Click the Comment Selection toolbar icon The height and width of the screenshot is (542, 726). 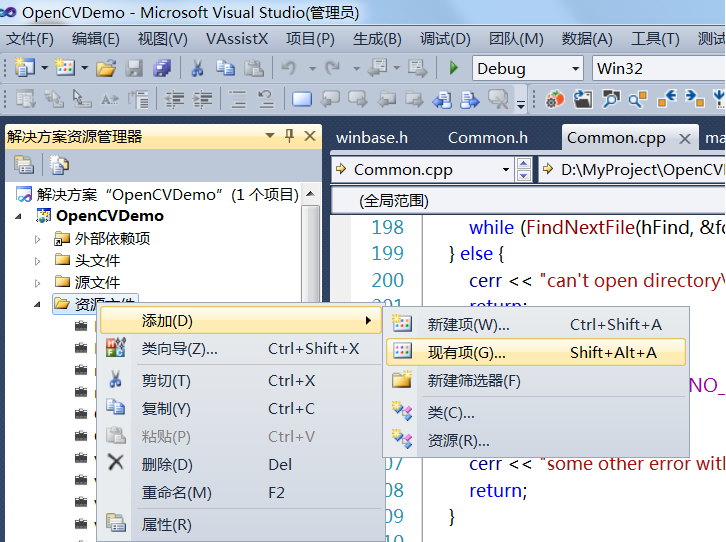click(x=238, y=99)
